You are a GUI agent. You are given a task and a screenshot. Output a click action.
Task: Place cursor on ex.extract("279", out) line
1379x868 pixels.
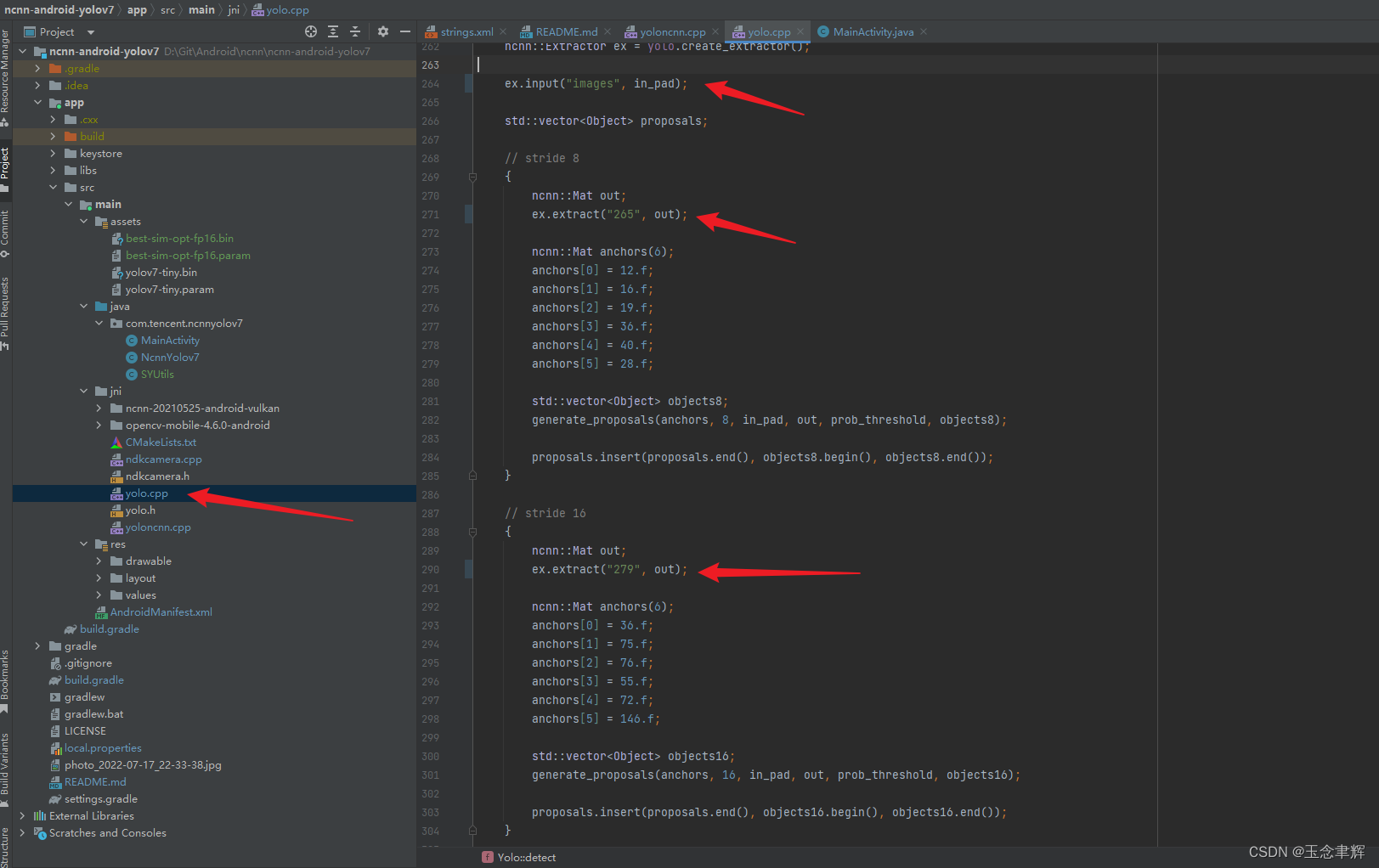(609, 570)
